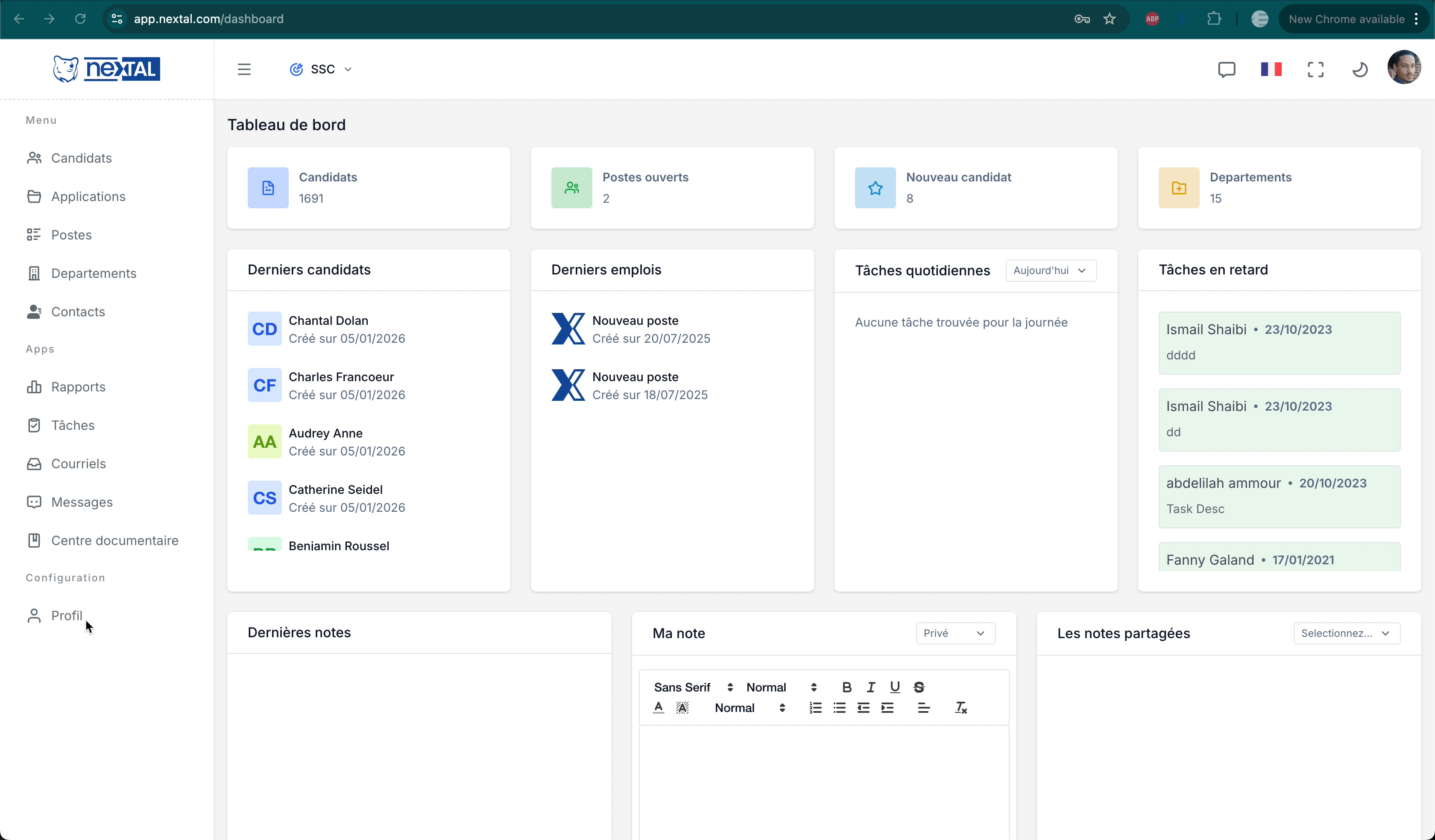Screen dimensions: 1435x840
Task: Open the Chantal Dolan candidate entry
Action: coord(329,329)
